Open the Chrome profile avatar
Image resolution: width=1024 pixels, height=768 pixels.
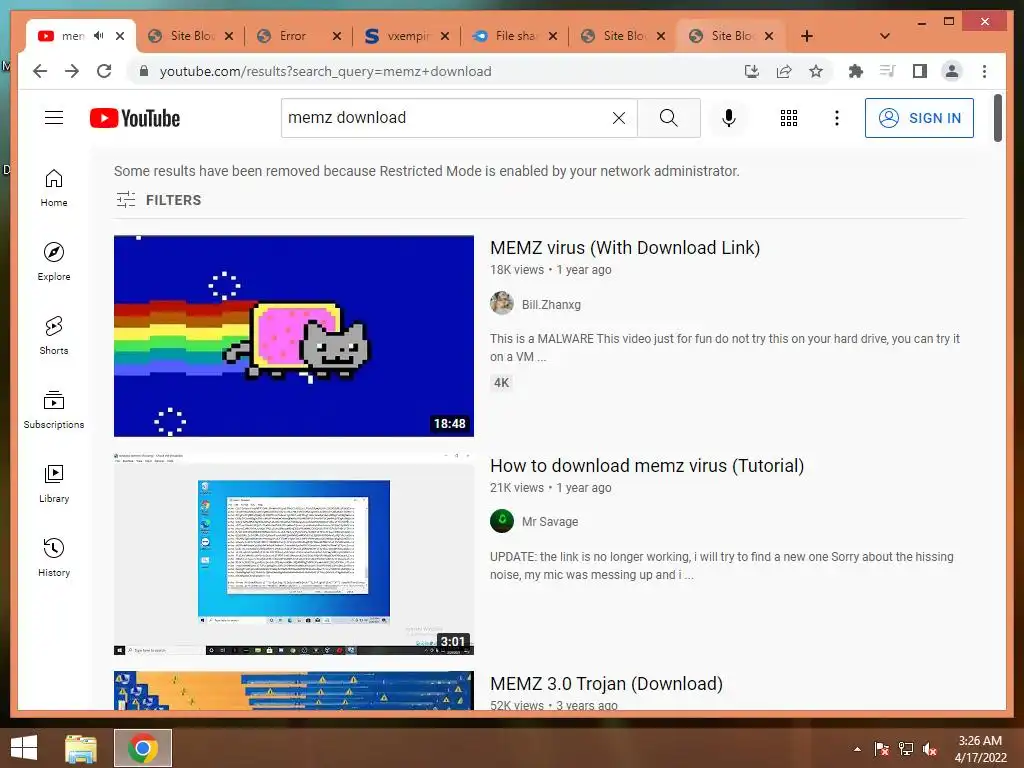pyautogui.click(x=952, y=71)
